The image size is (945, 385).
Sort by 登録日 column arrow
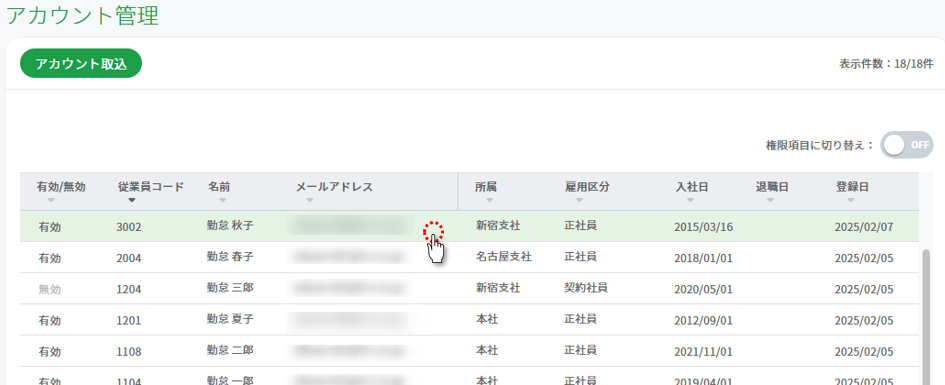coord(850,200)
